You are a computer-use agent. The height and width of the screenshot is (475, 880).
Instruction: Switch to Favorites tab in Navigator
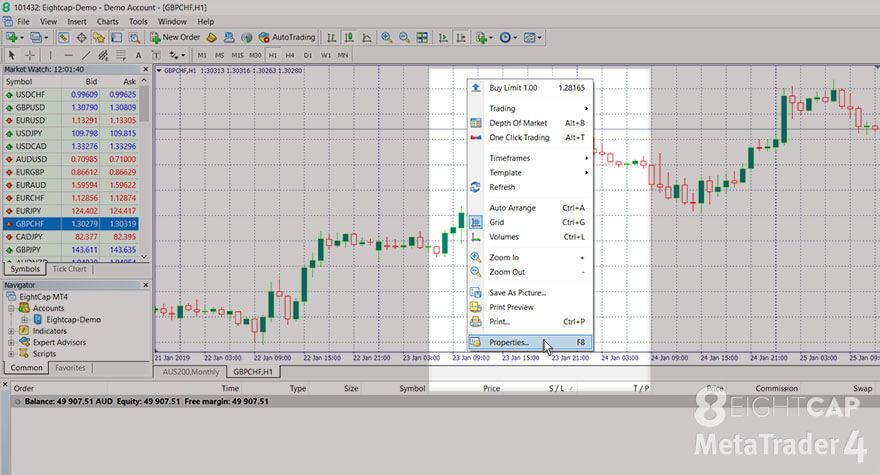[x=70, y=368]
